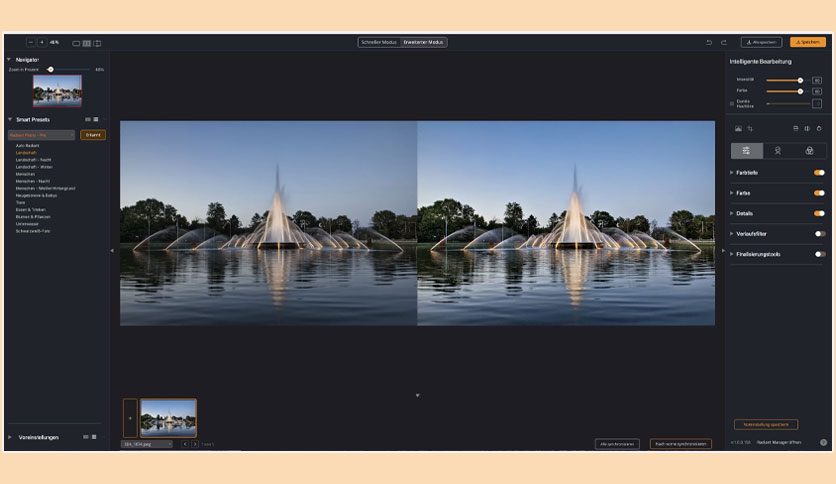Image resolution: width=836 pixels, height=484 pixels.
Task: Expand the Farbtiefe section
Action: tap(732, 173)
